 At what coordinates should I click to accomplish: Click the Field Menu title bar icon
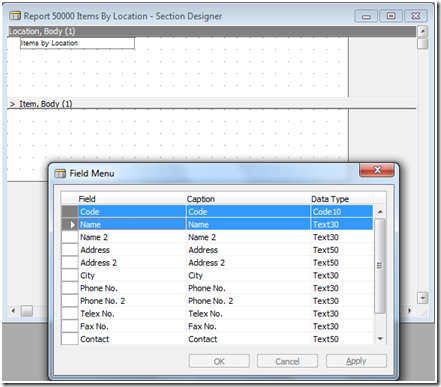pyautogui.click(x=60, y=173)
